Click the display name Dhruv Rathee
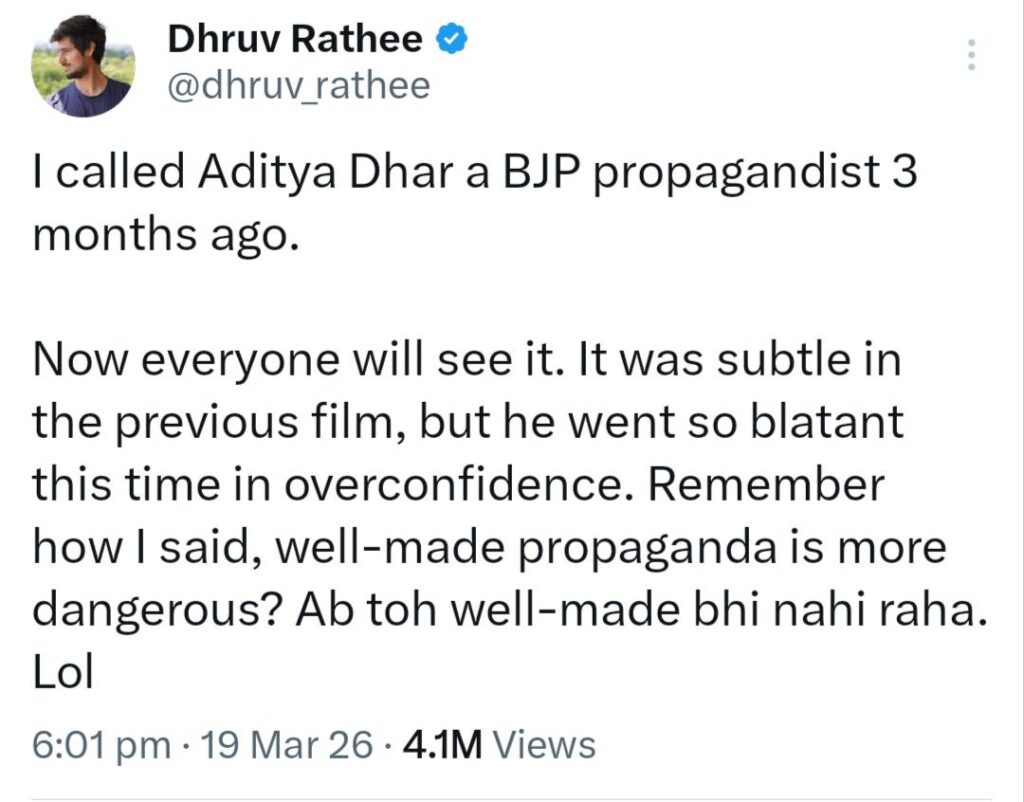This screenshot has width=1024, height=802. point(296,40)
